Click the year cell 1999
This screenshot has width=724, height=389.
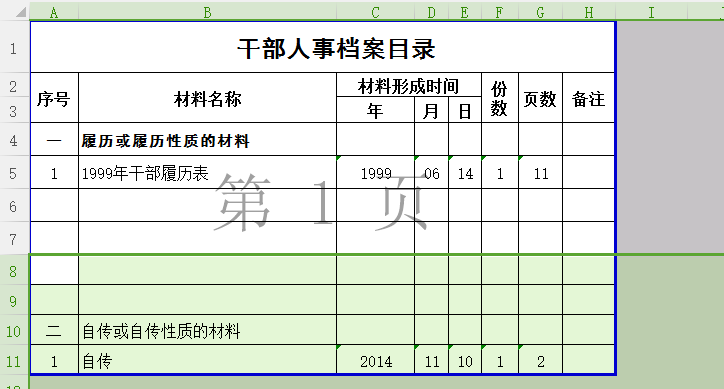coord(375,173)
